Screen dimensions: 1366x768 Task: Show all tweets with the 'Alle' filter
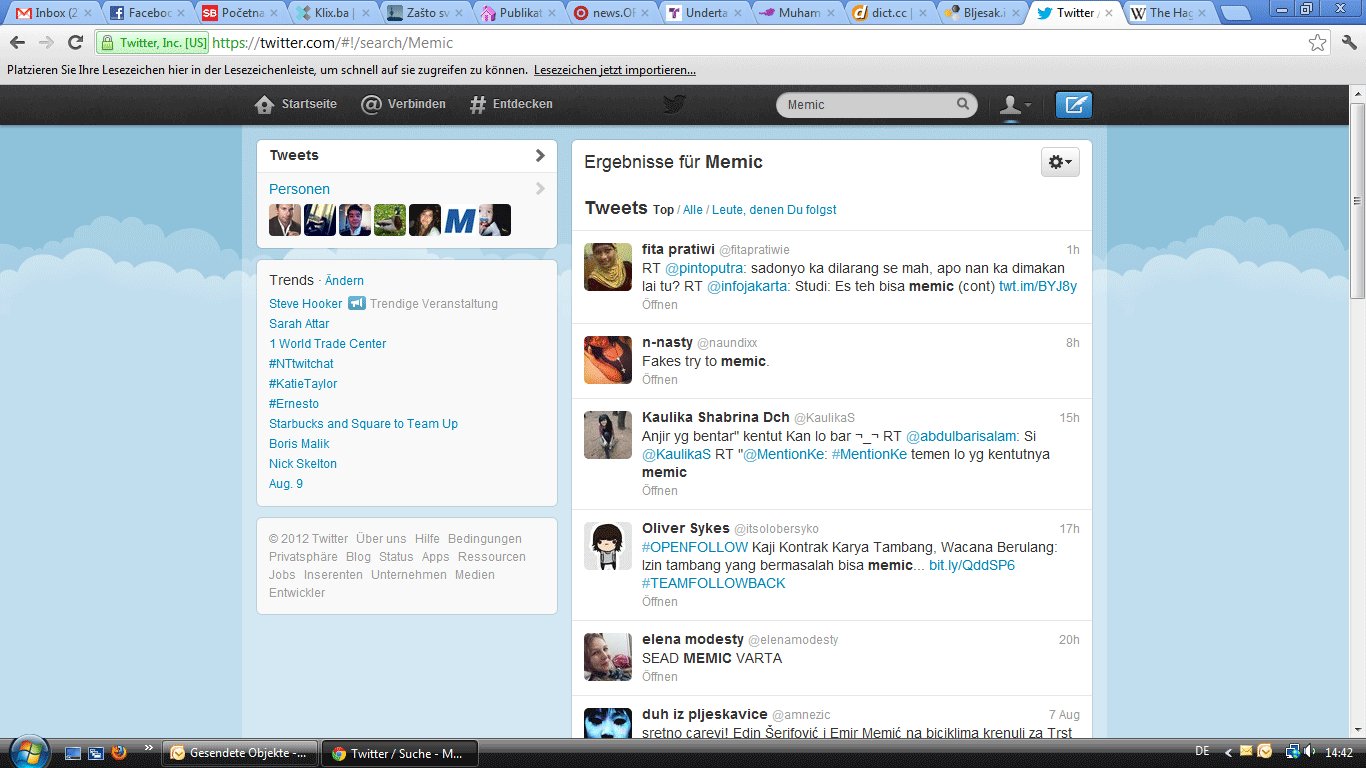[693, 210]
